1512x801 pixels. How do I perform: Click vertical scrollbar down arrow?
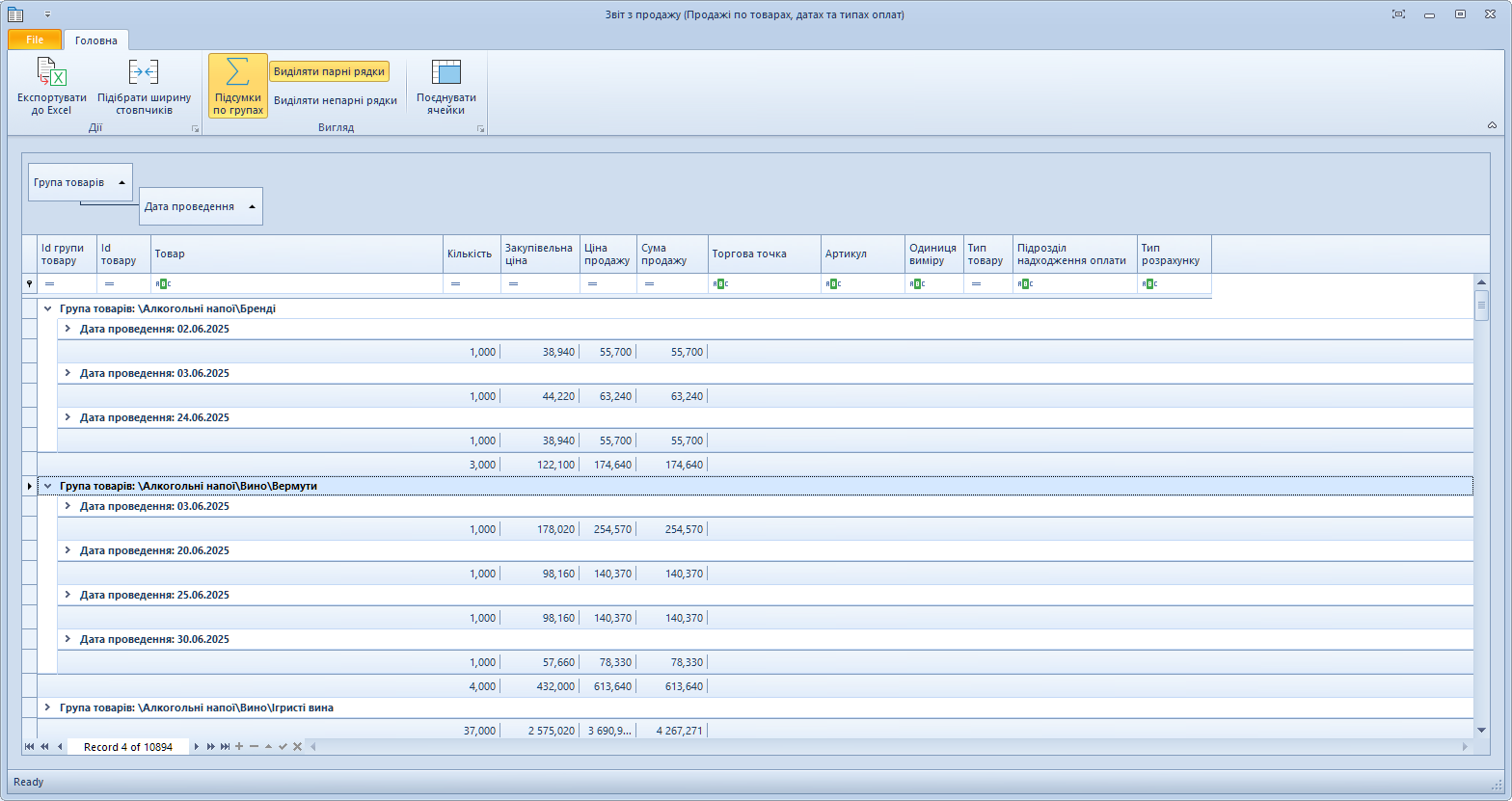(x=1482, y=731)
